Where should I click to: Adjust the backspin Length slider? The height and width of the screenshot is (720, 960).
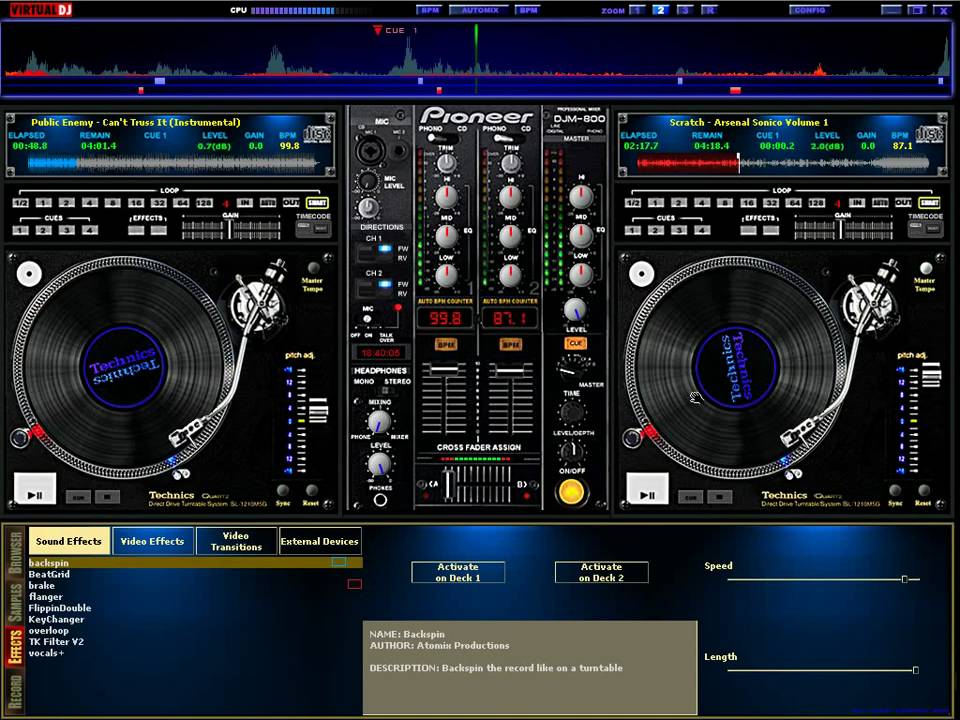pos(915,670)
